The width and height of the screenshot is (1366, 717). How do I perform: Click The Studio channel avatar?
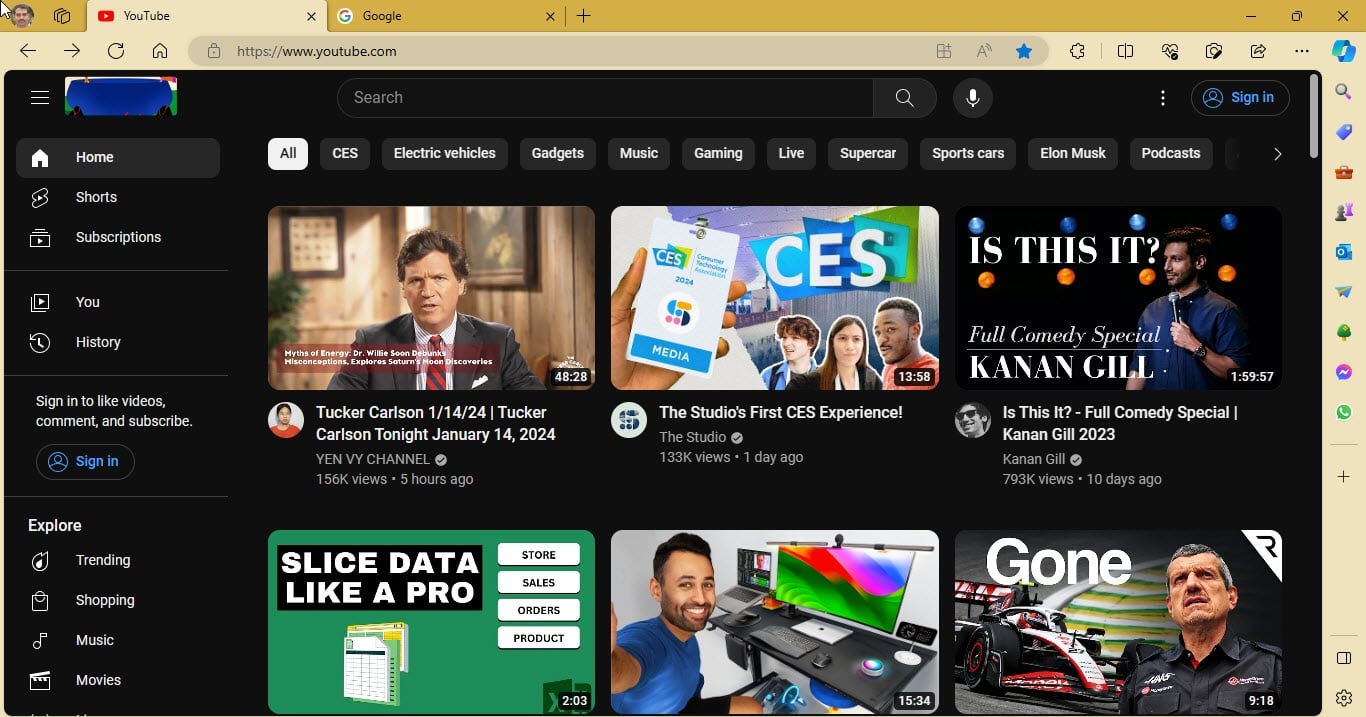(629, 421)
